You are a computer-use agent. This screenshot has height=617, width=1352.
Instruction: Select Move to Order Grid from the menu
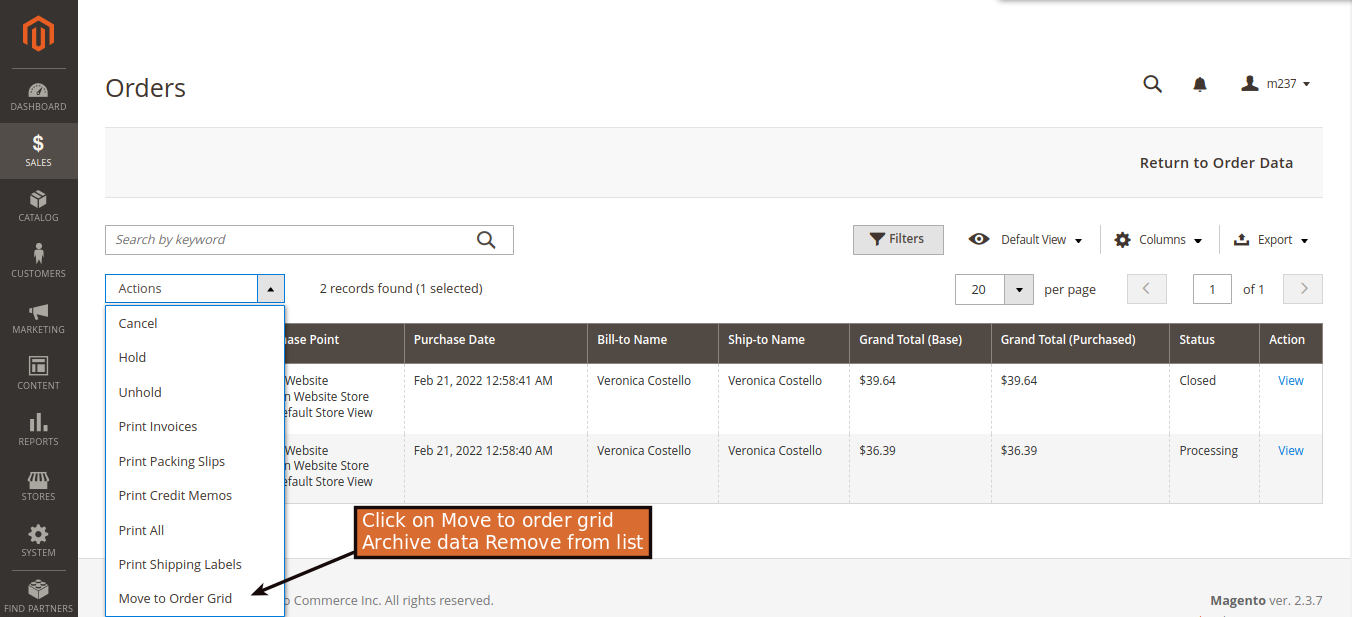coord(175,597)
